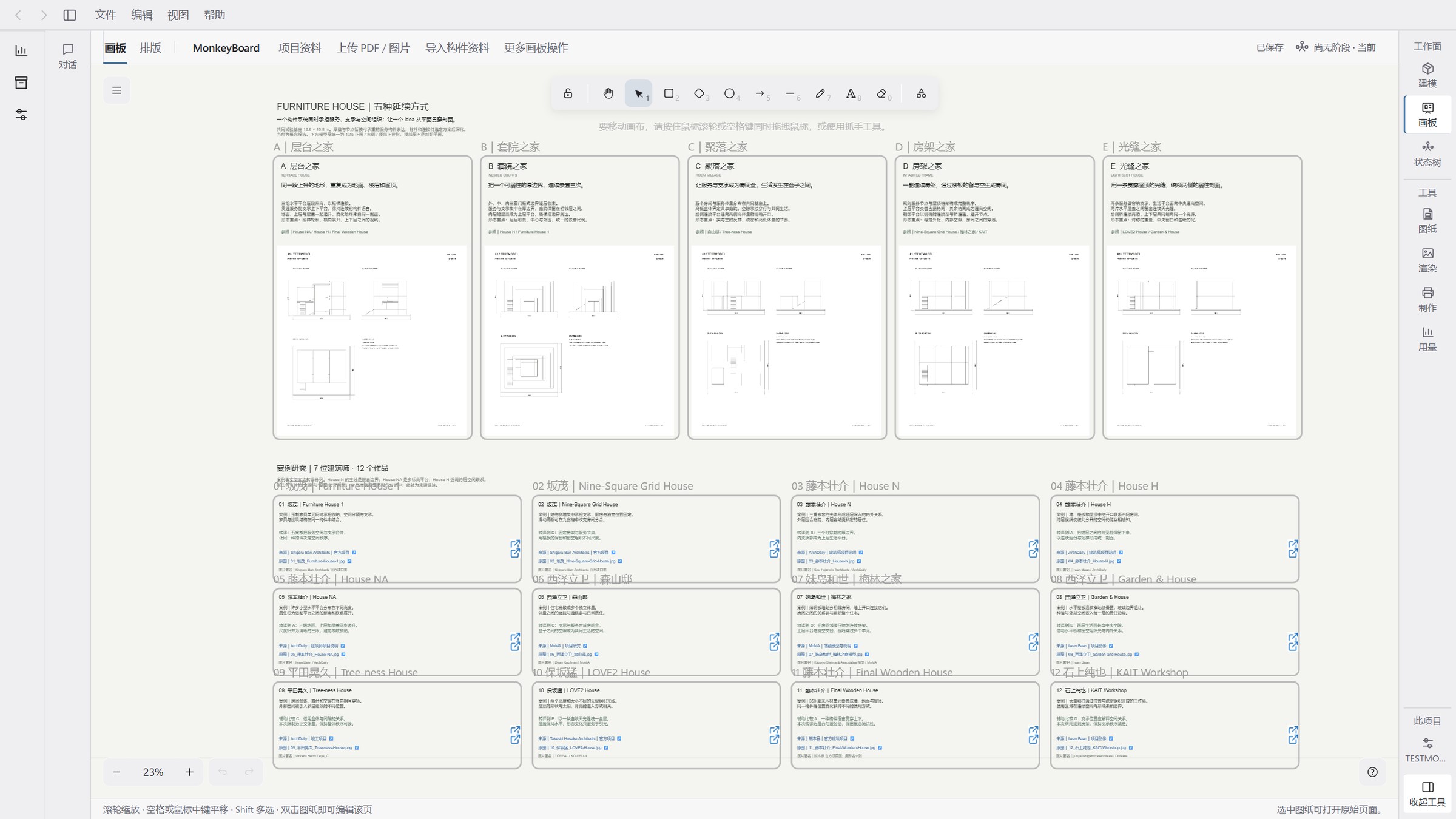Toggle the sidebar panel icon
Viewport: 1456px width, 819px height.
[x=70, y=15]
